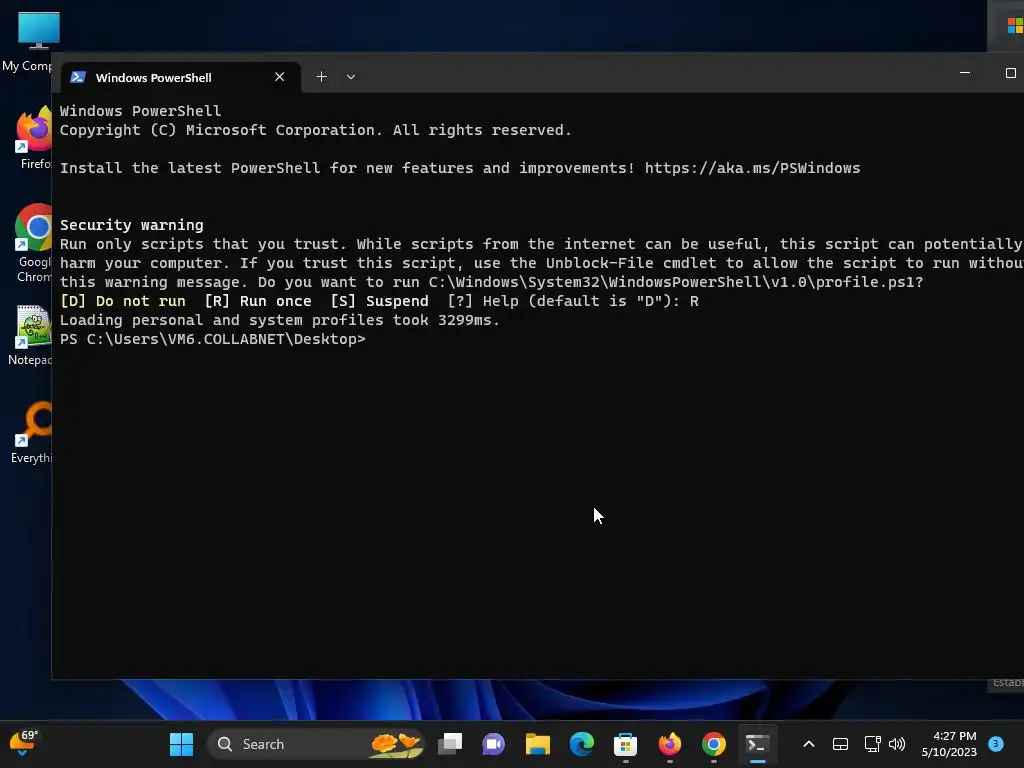The width and height of the screenshot is (1024, 768).
Task: Minimize the Windows Terminal window
Action: click(965, 72)
